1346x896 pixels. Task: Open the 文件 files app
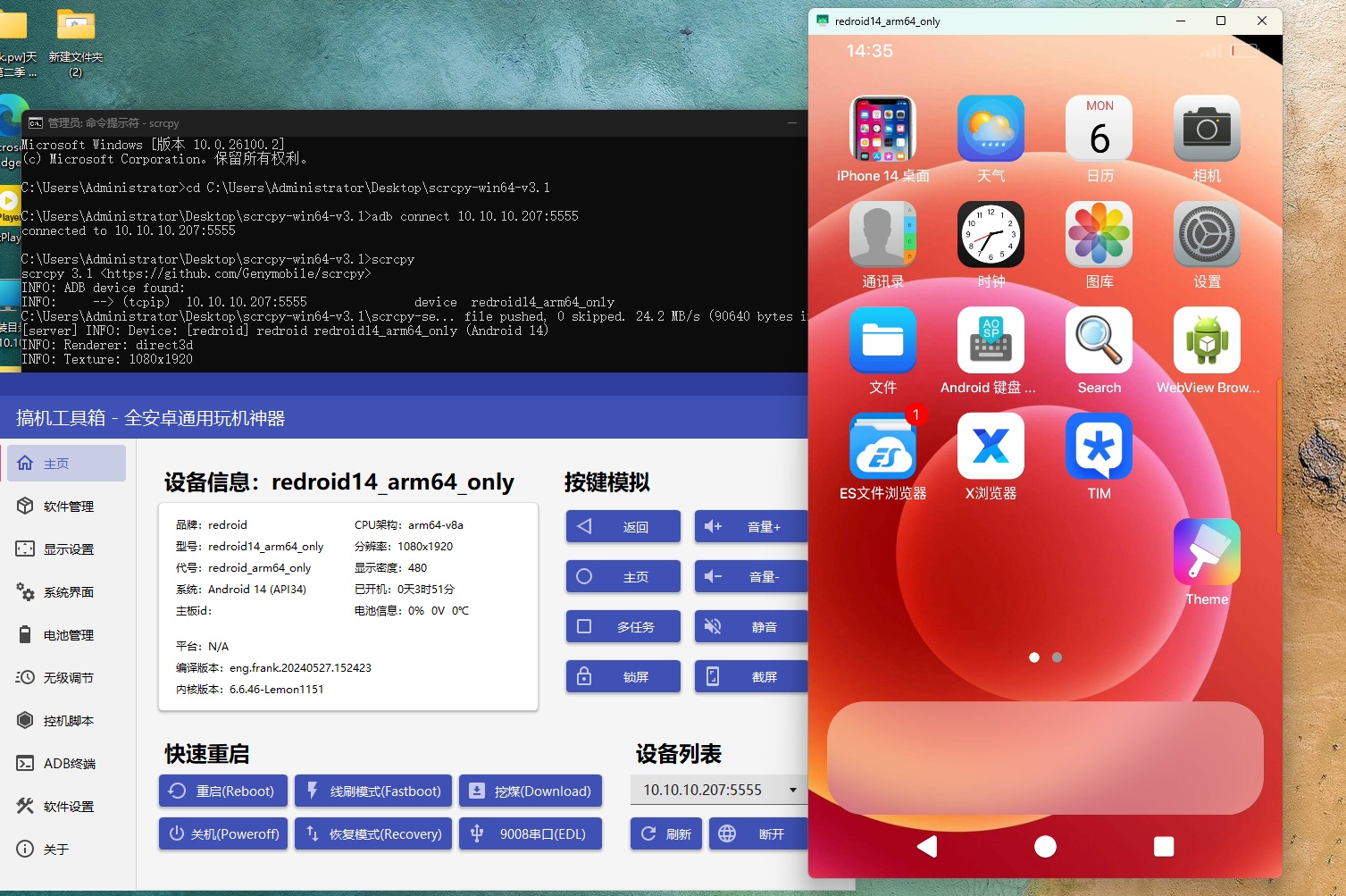tap(882, 339)
